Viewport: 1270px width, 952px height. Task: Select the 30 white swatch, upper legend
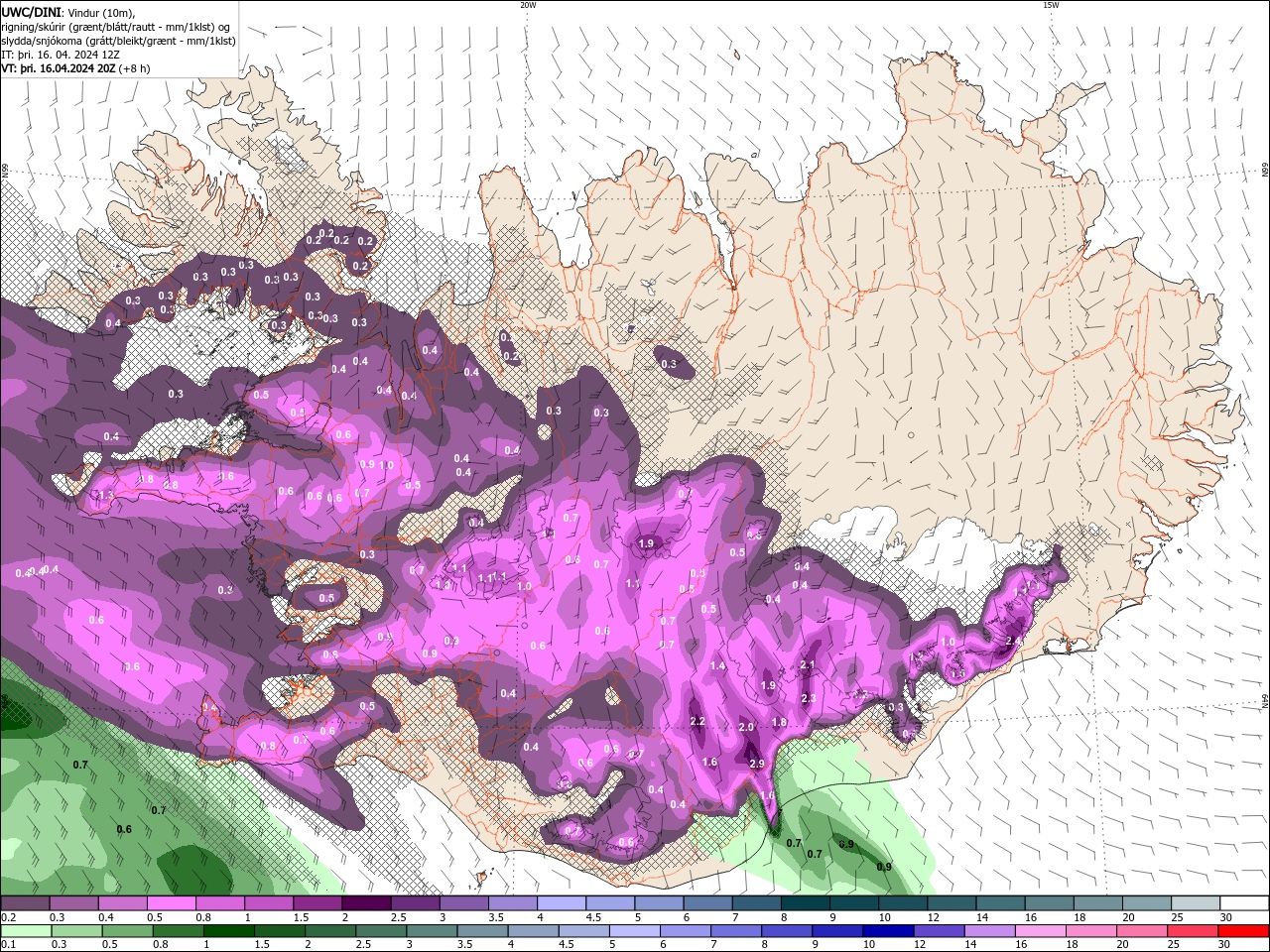coord(1245,903)
